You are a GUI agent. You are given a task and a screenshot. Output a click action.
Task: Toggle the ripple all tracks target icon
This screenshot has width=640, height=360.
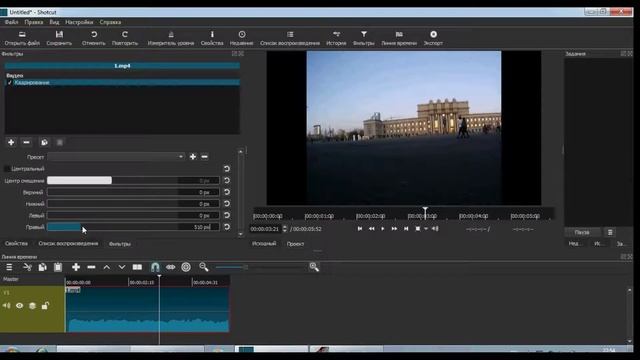[x=186, y=267]
